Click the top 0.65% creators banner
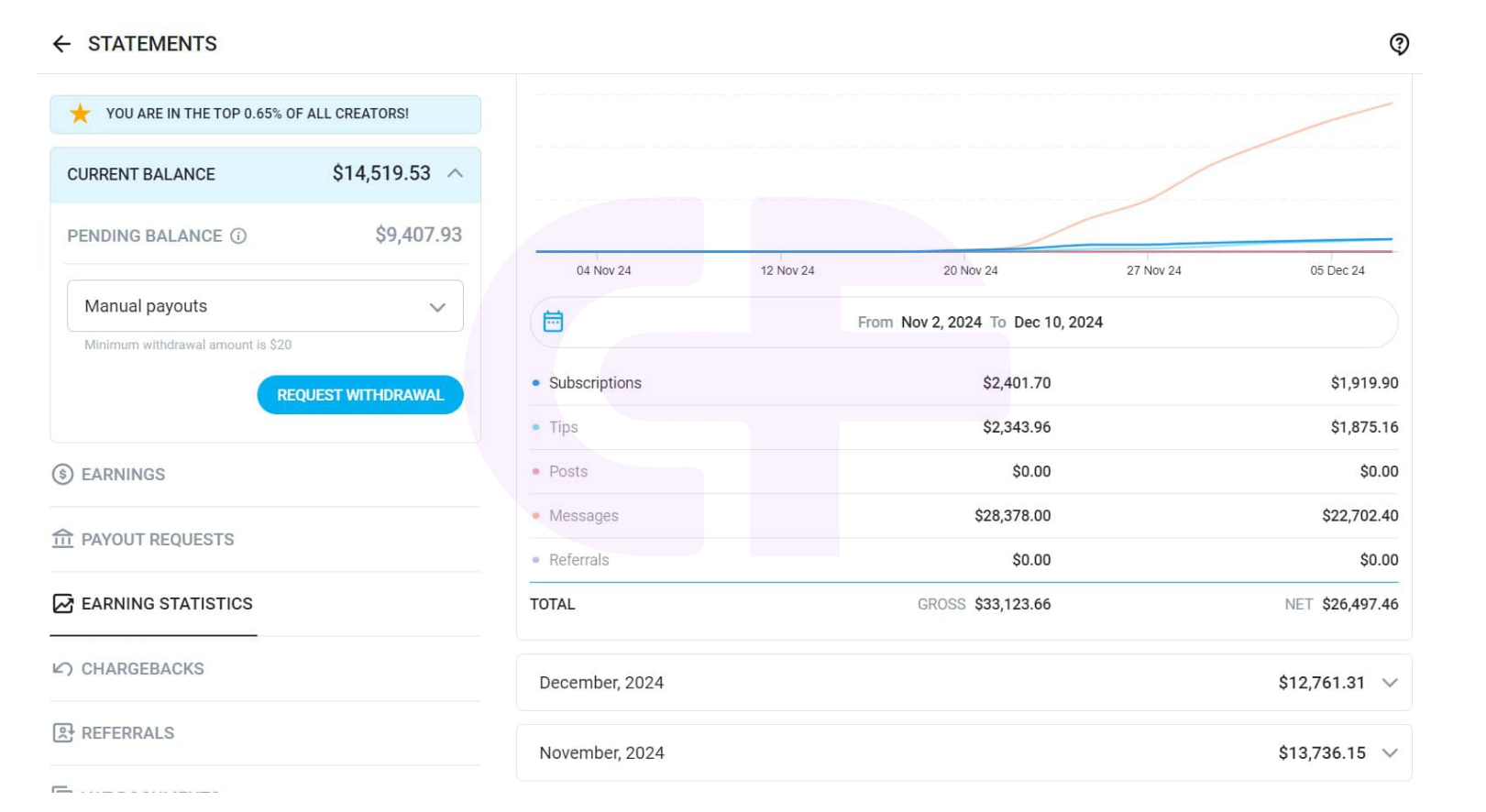1486x812 pixels. pyautogui.click(x=265, y=114)
